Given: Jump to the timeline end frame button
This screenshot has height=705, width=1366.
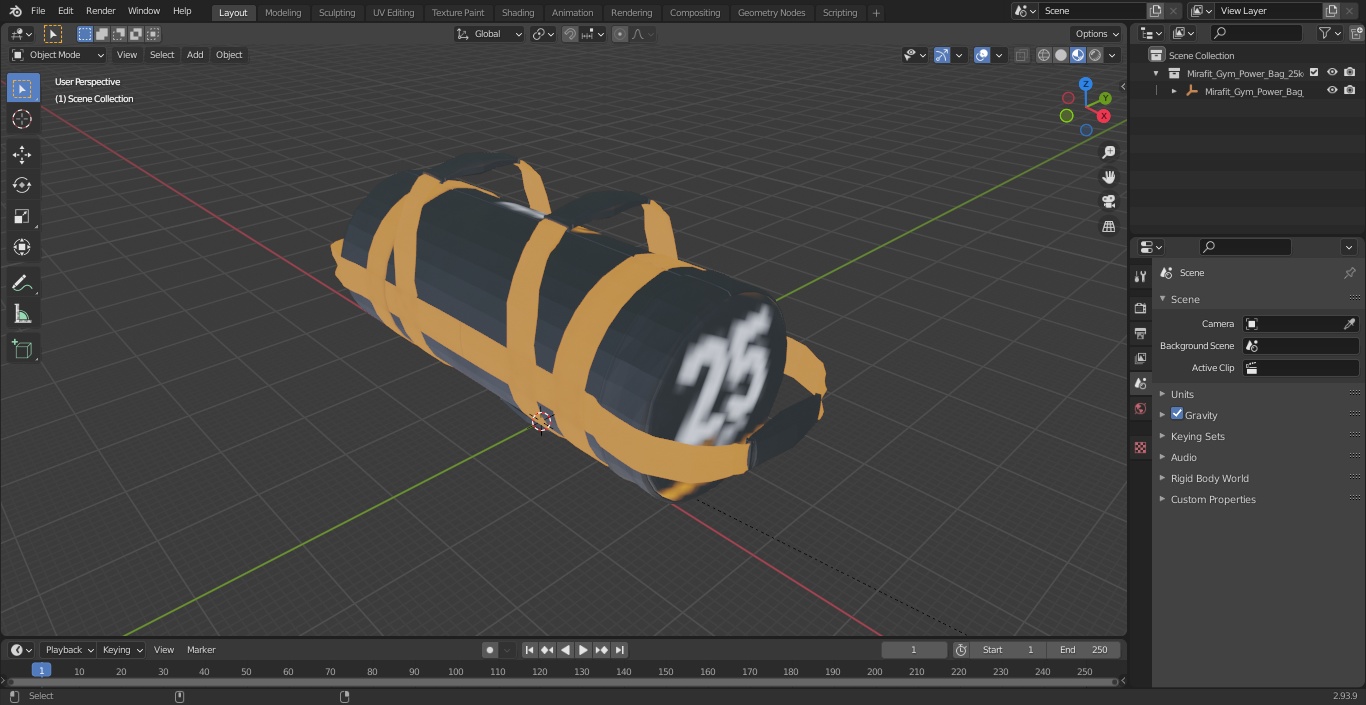Looking at the screenshot, I should pos(620,650).
